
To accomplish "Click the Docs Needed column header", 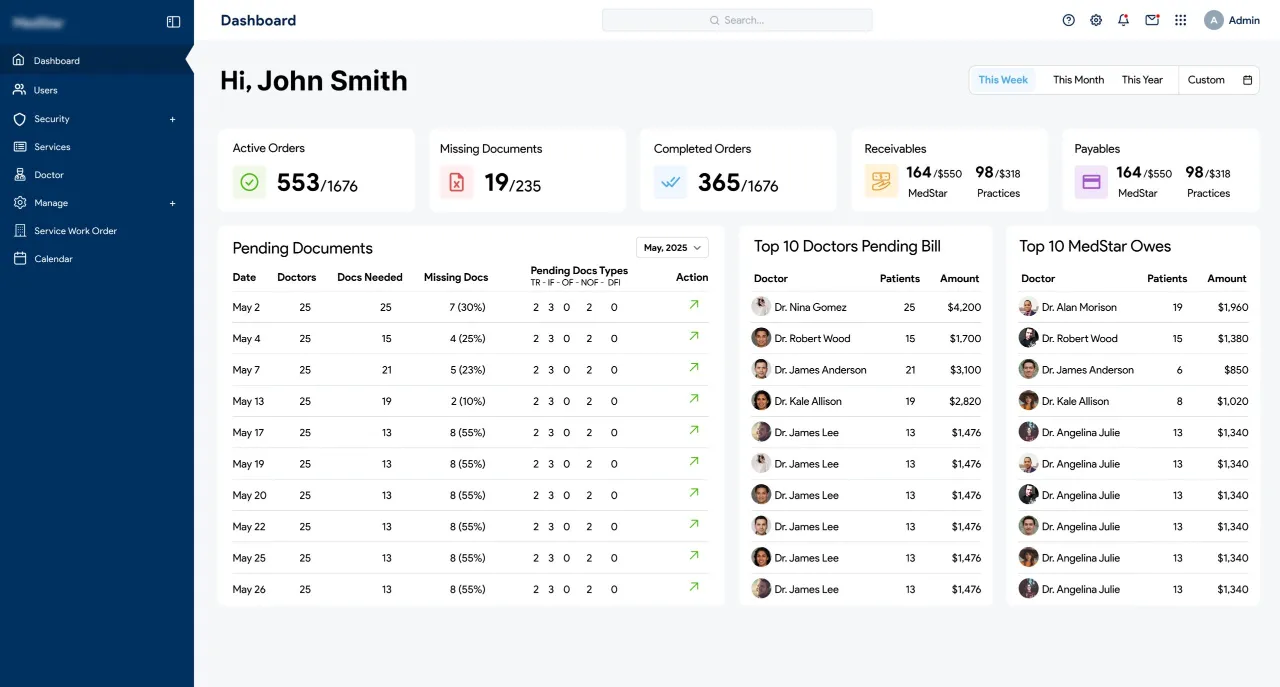I will [x=370, y=277].
